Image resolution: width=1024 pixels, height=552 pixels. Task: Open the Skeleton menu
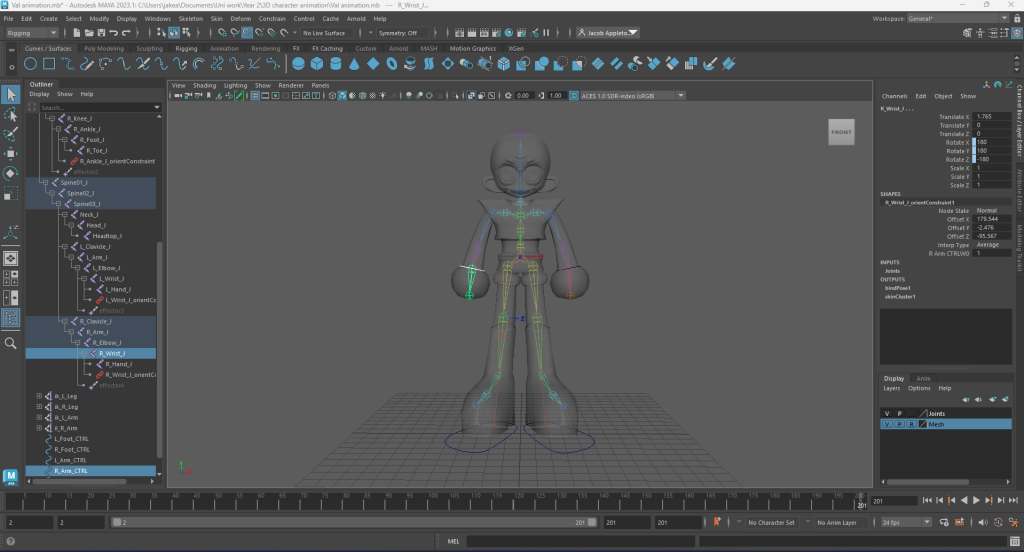coord(190,19)
